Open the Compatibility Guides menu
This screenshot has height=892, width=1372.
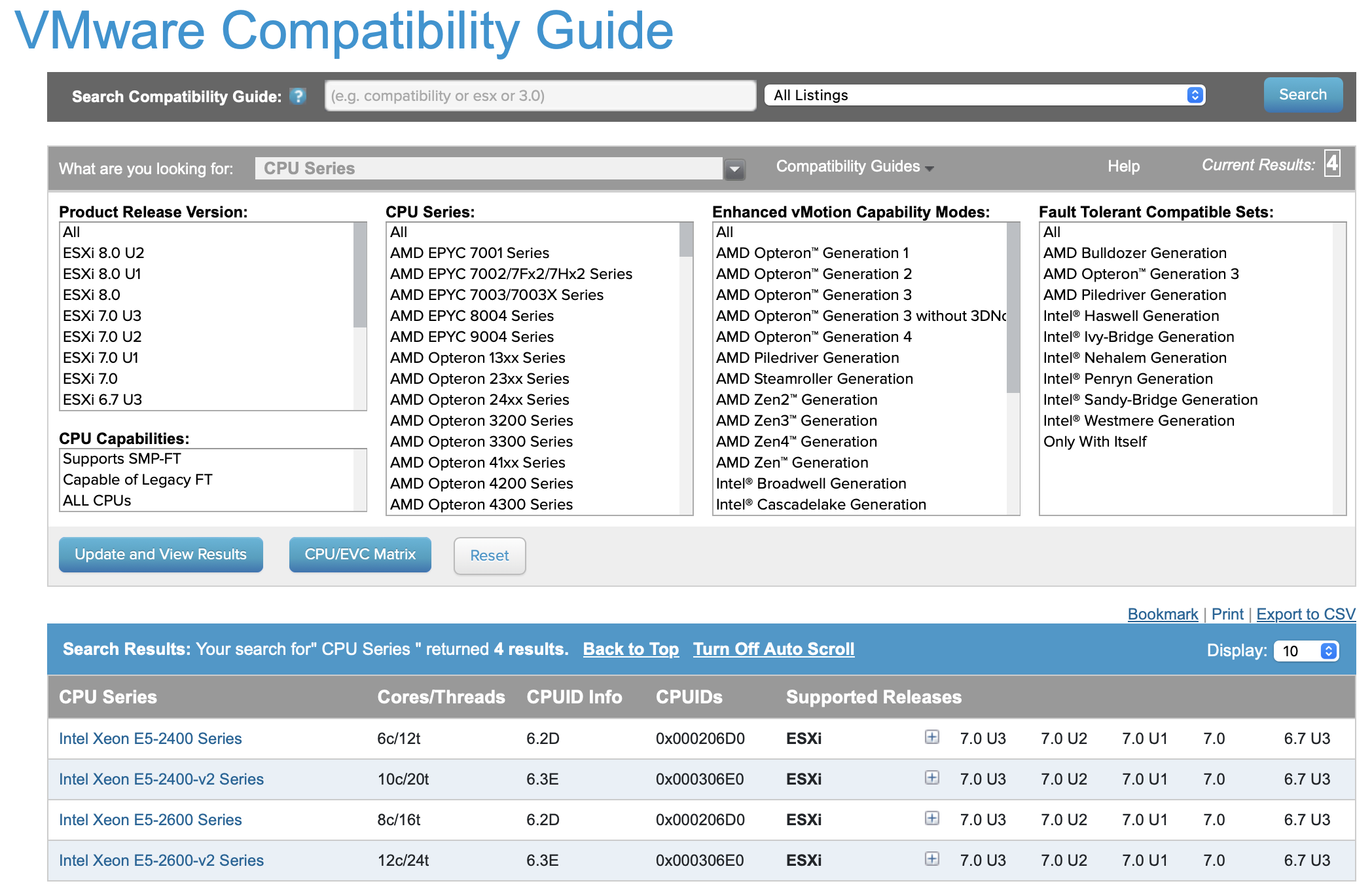[855, 166]
